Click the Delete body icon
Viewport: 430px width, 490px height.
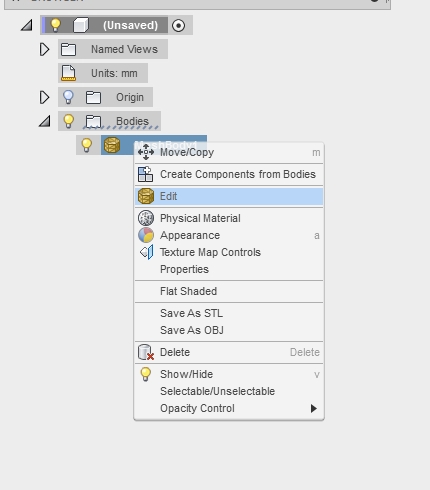tap(146, 352)
